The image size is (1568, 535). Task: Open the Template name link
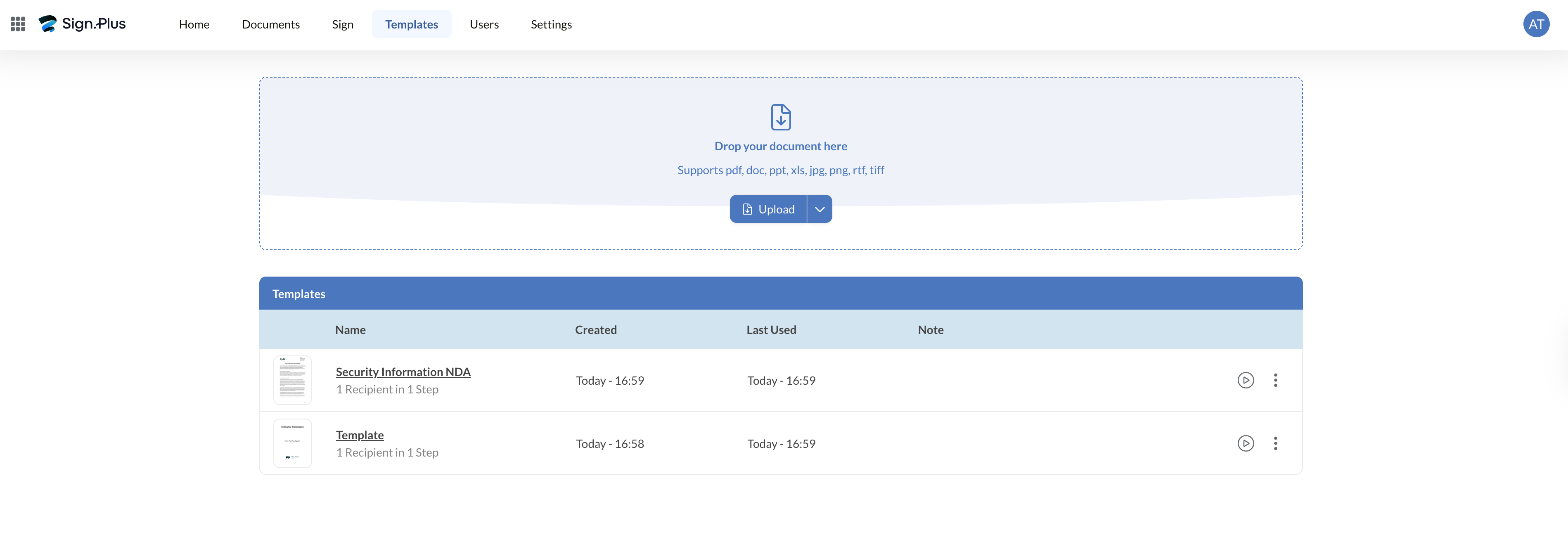[359, 435]
